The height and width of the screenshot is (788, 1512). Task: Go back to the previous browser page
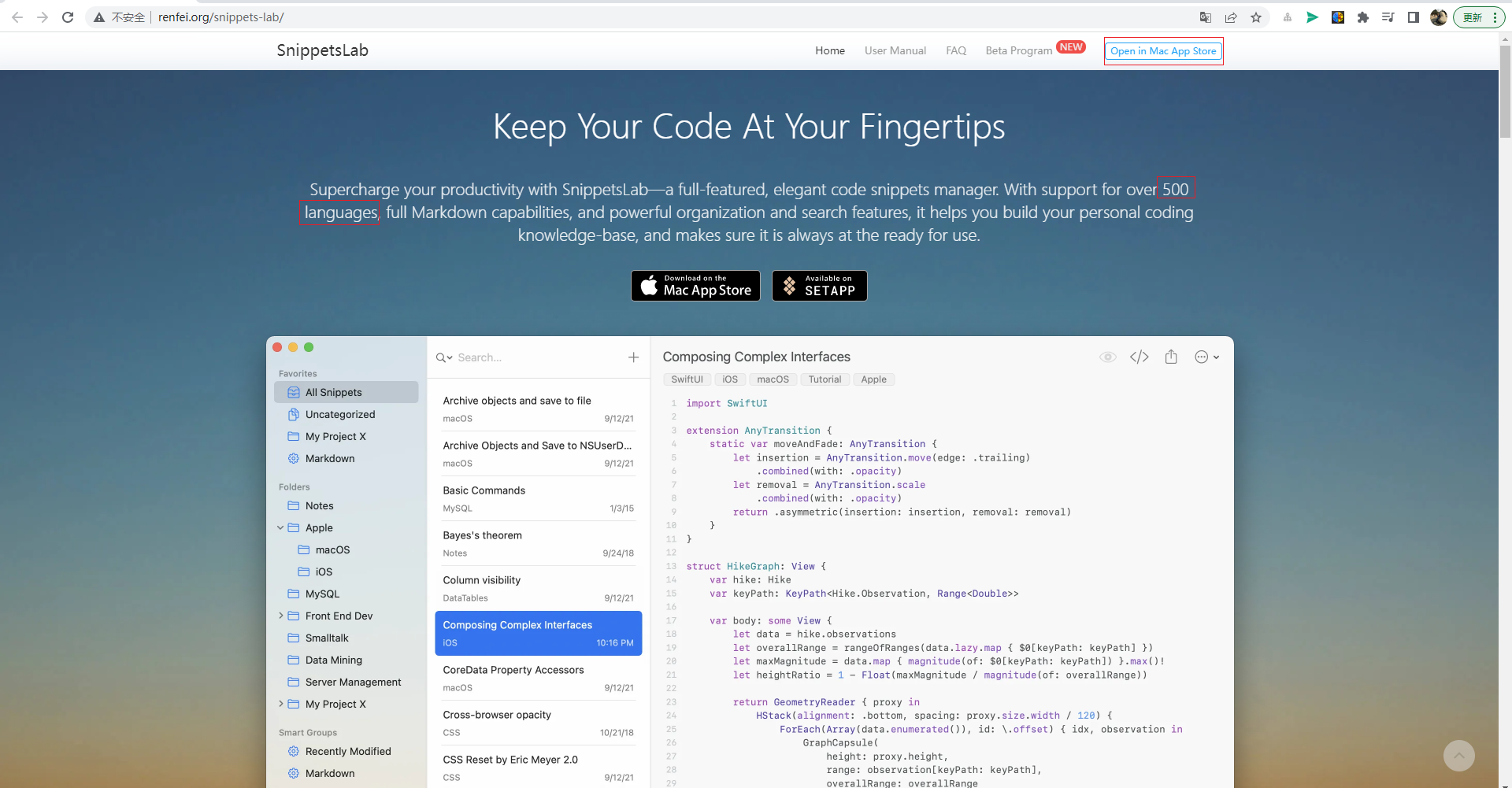coord(17,17)
